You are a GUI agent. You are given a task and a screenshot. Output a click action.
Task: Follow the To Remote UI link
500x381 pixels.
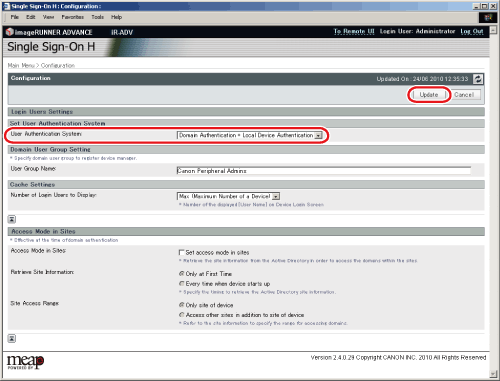click(354, 31)
